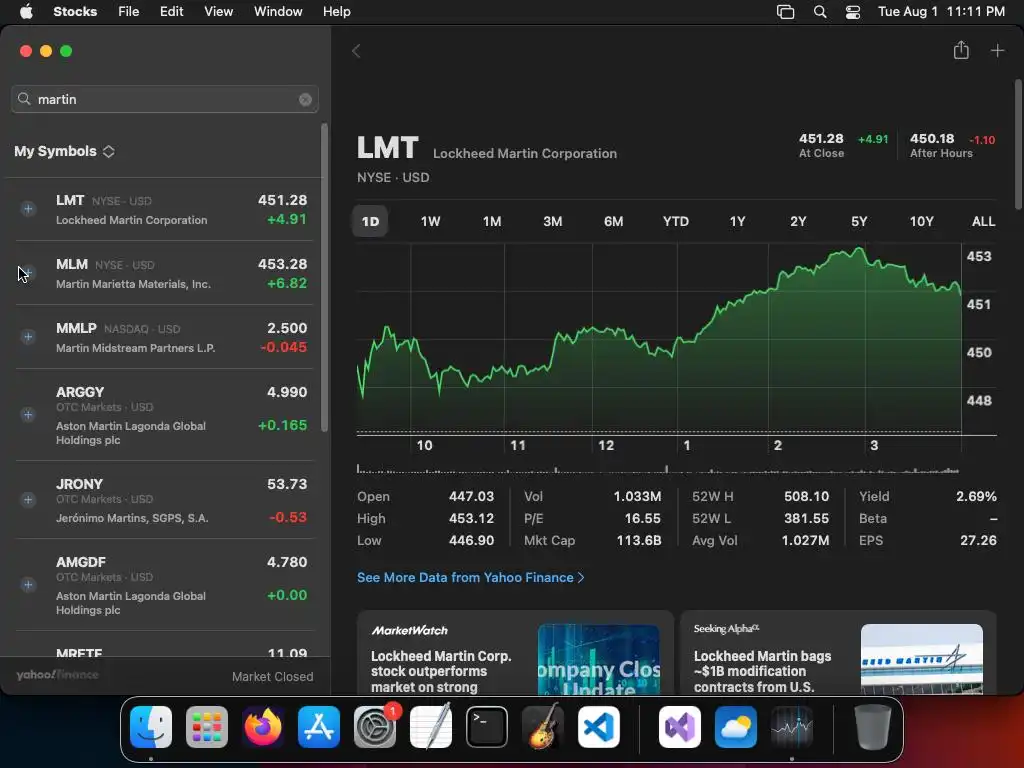
Task: Open the File menu
Action: [129, 11]
